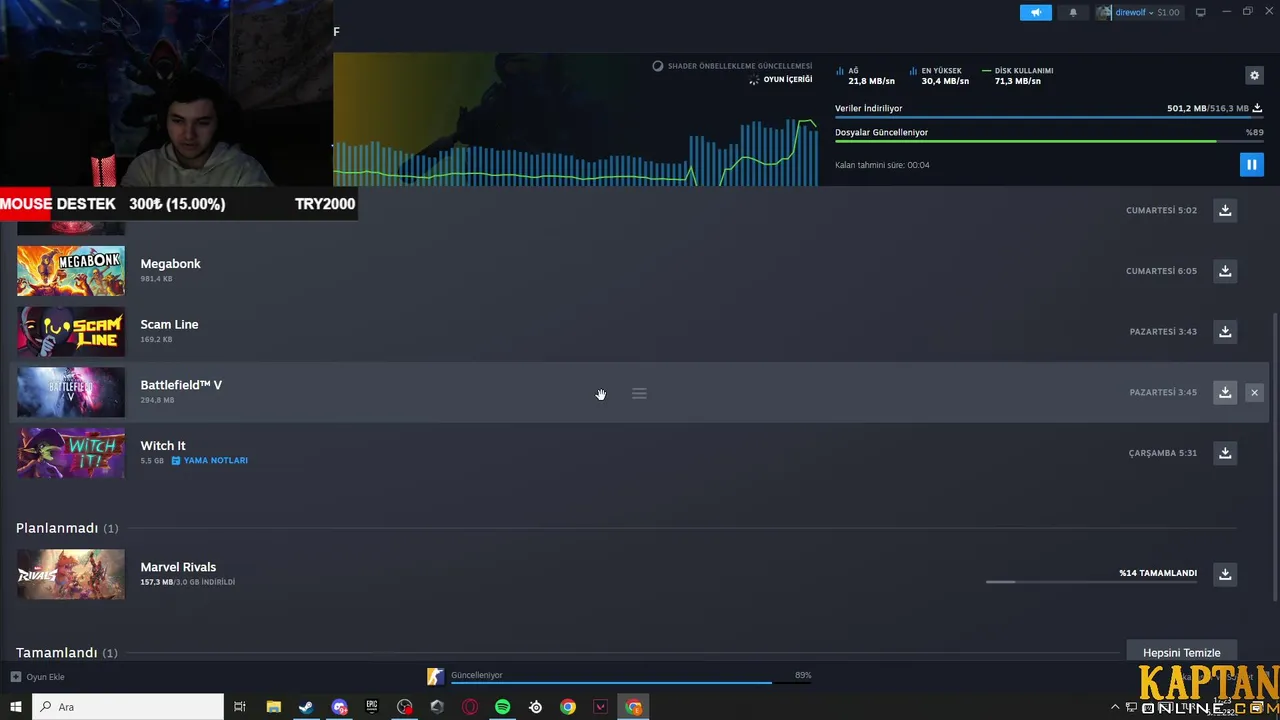
Task: Download Saturday 5:02 queued item
Action: click(x=1225, y=210)
